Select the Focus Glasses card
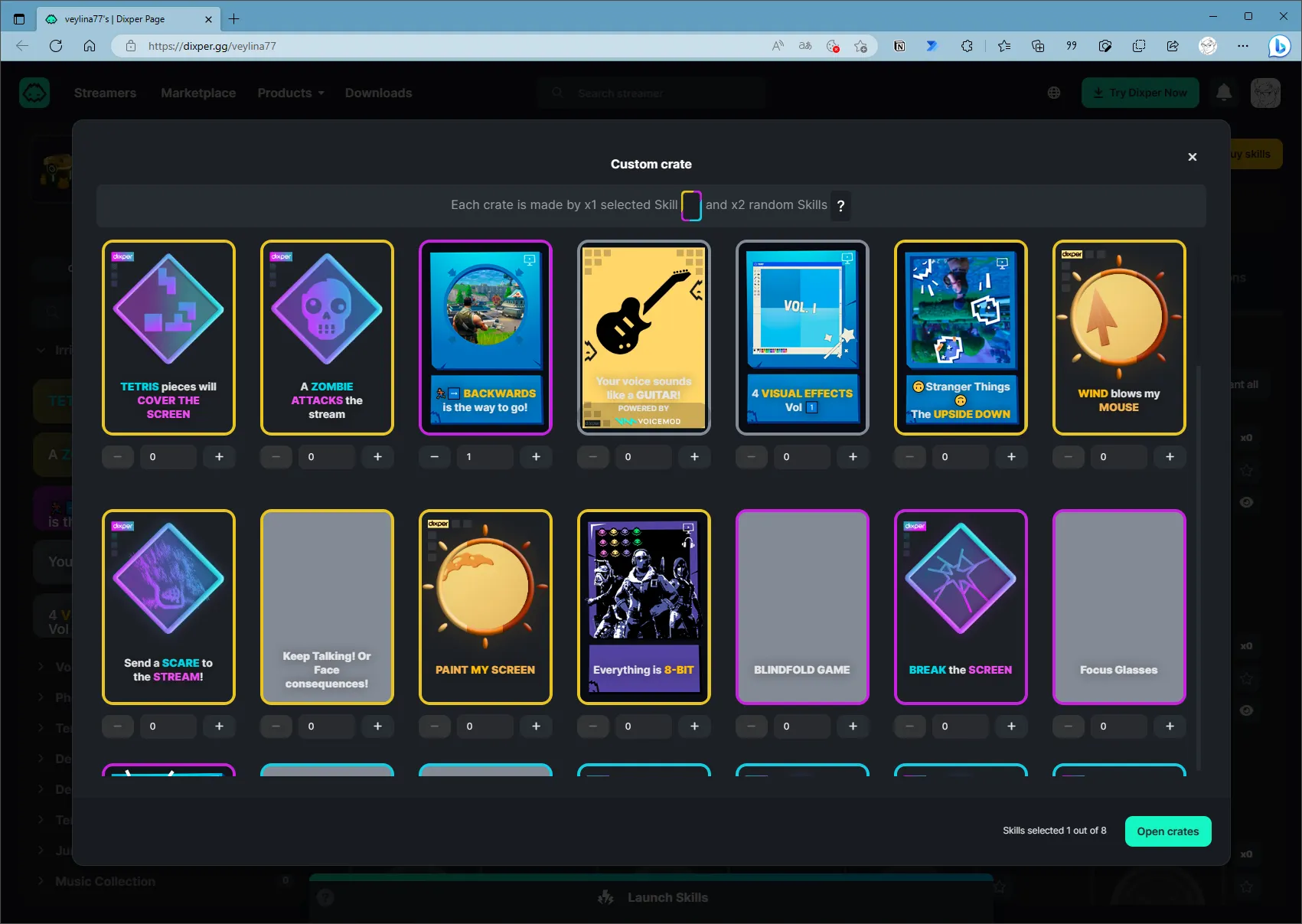The image size is (1302, 924). [1119, 607]
